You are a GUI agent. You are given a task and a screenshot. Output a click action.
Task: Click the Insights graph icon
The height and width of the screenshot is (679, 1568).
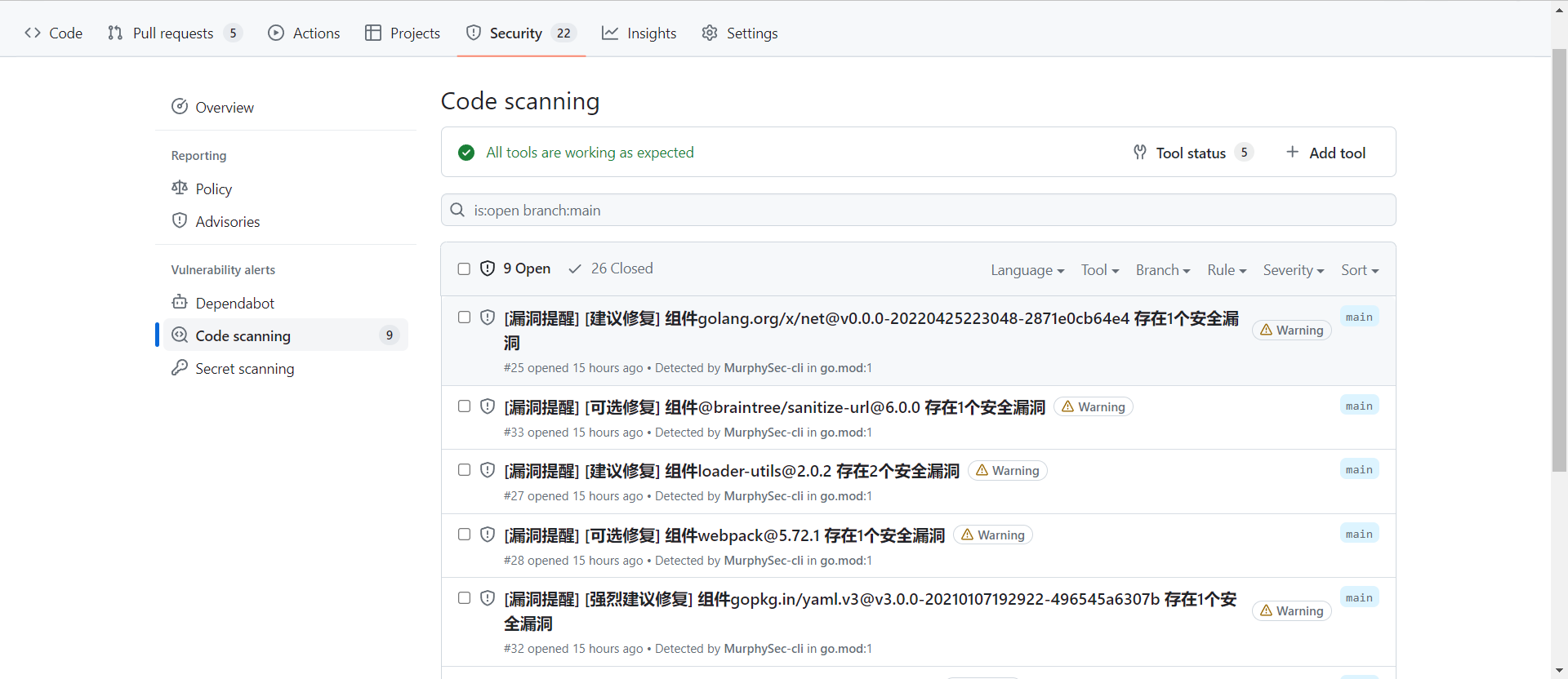click(x=610, y=33)
